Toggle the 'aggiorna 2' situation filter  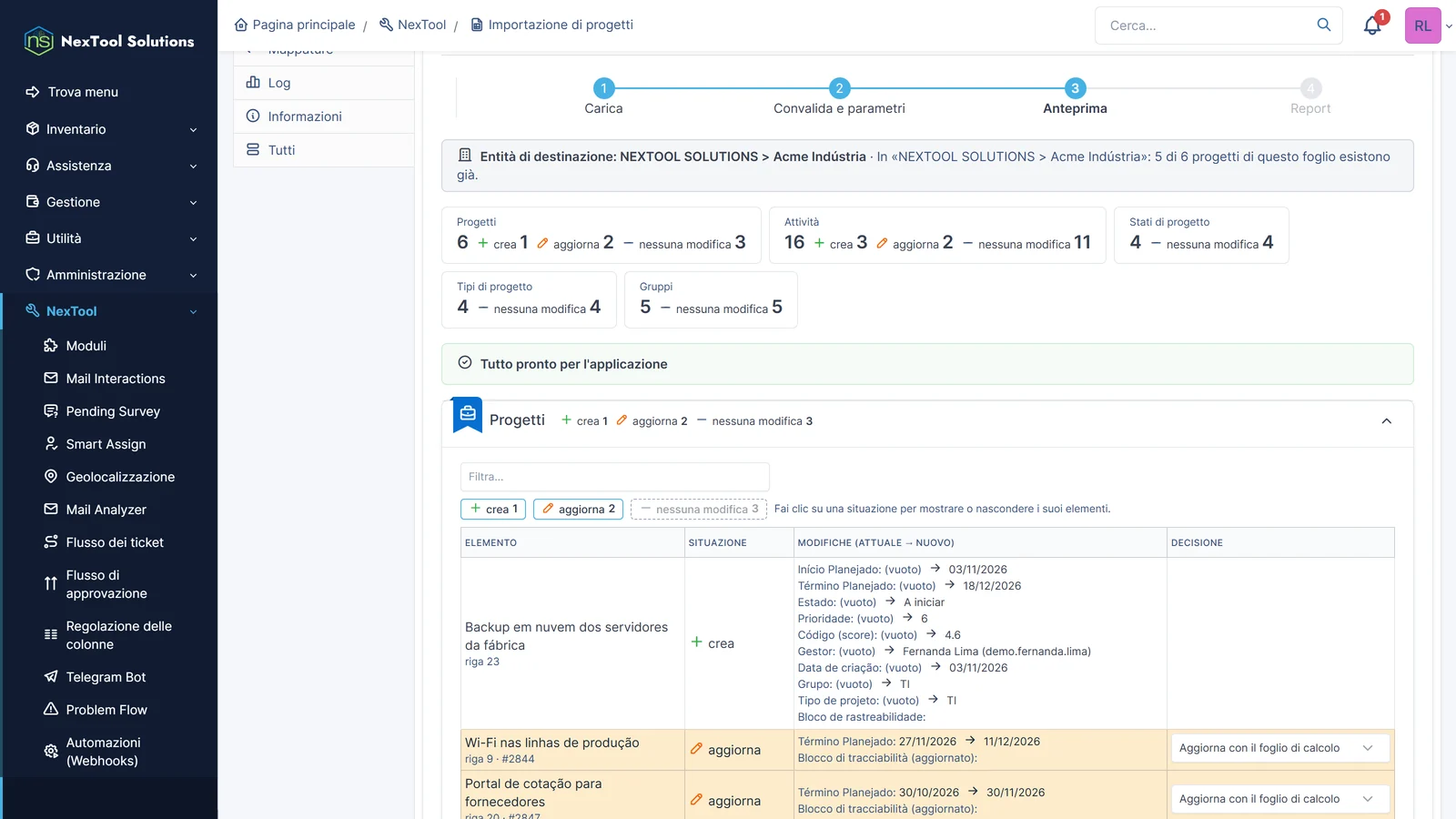pos(578,509)
